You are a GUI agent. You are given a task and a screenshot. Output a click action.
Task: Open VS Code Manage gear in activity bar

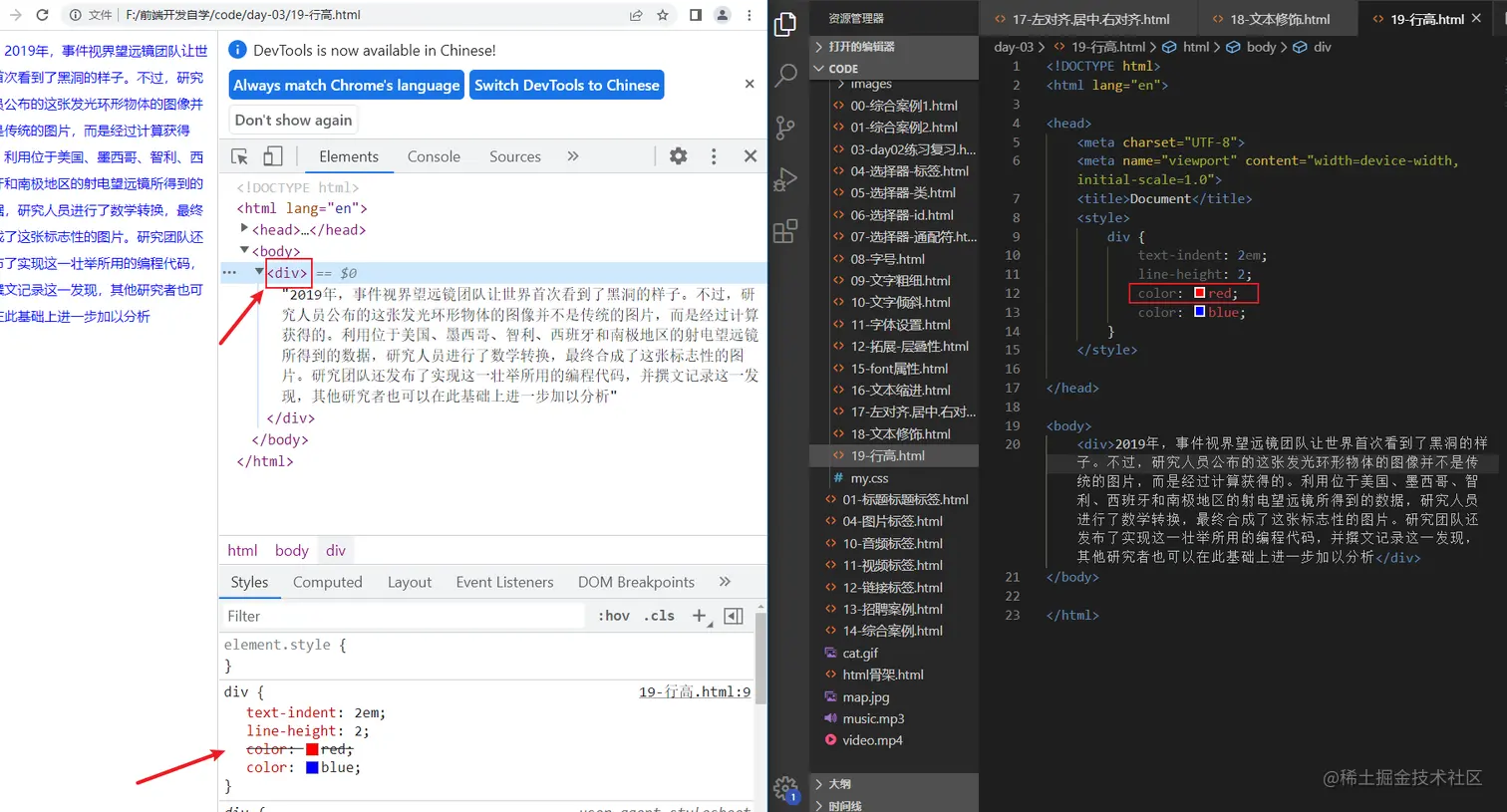click(x=785, y=788)
